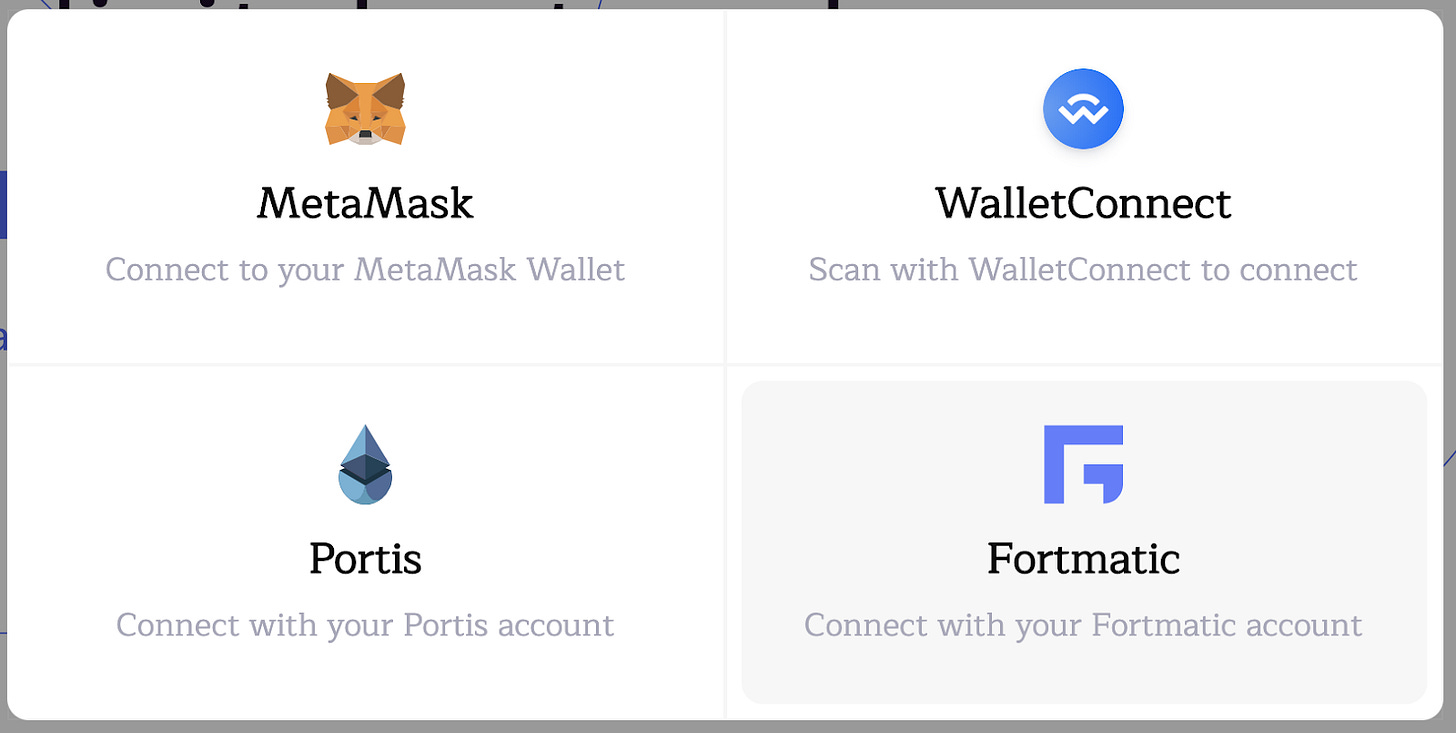Click "Connect with your Portis account" text
Screen dimensions: 1456x733
(x=365, y=625)
